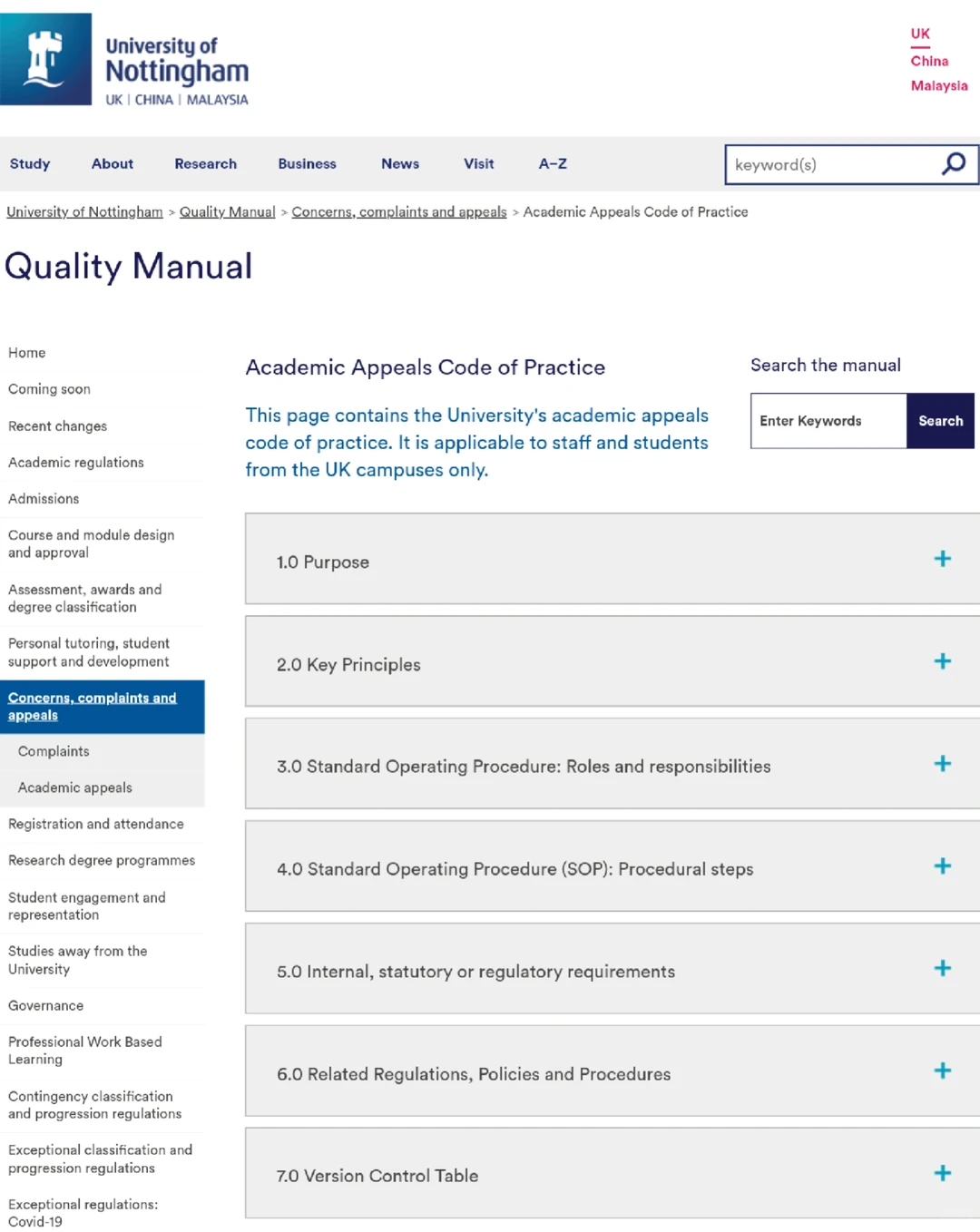Switch to the China campus site
The width and height of the screenshot is (980, 1232).
(930, 61)
